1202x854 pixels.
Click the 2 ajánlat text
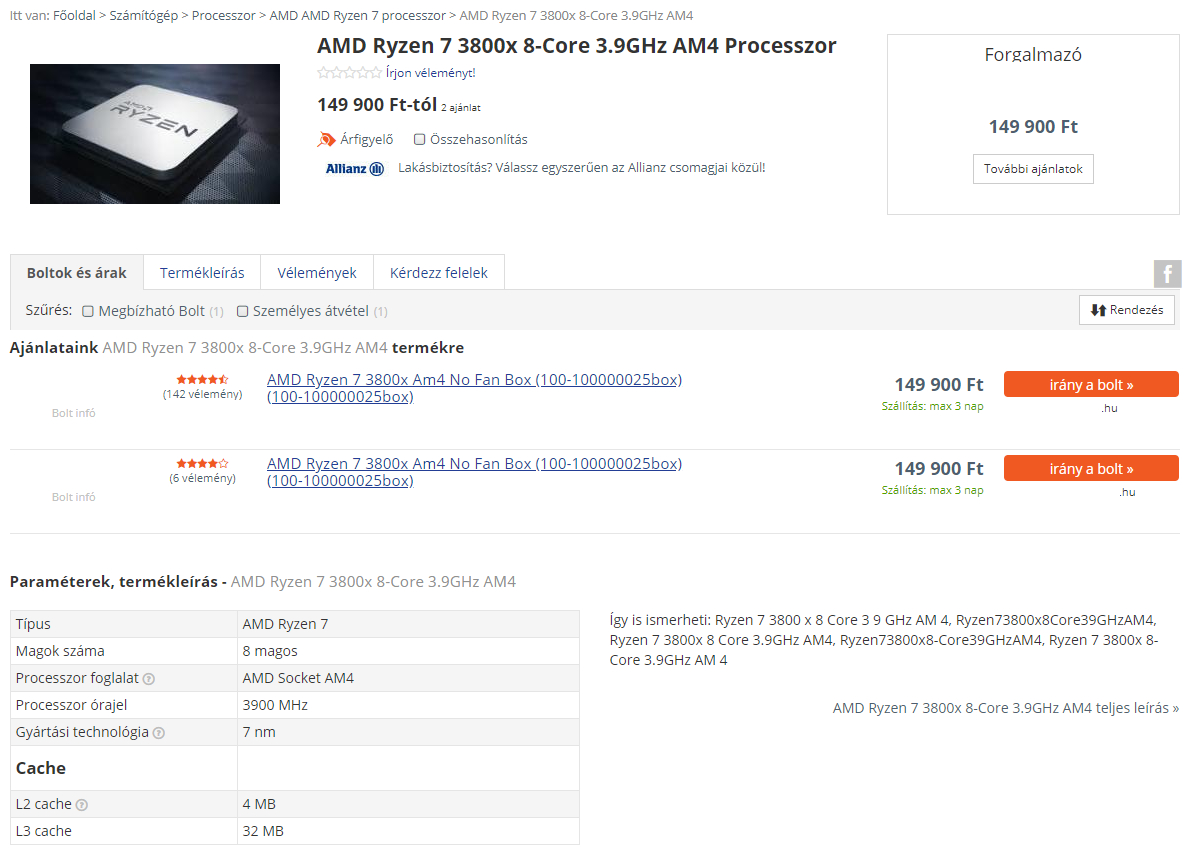461,108
